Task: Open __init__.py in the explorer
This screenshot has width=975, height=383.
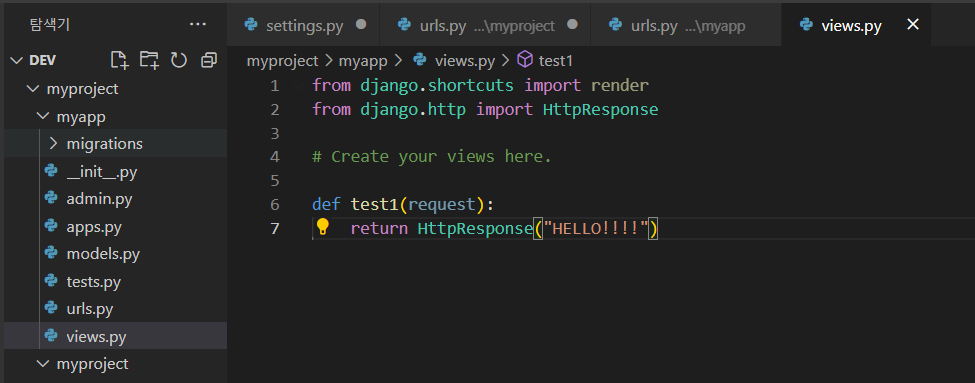Action: tap(101, 172)
